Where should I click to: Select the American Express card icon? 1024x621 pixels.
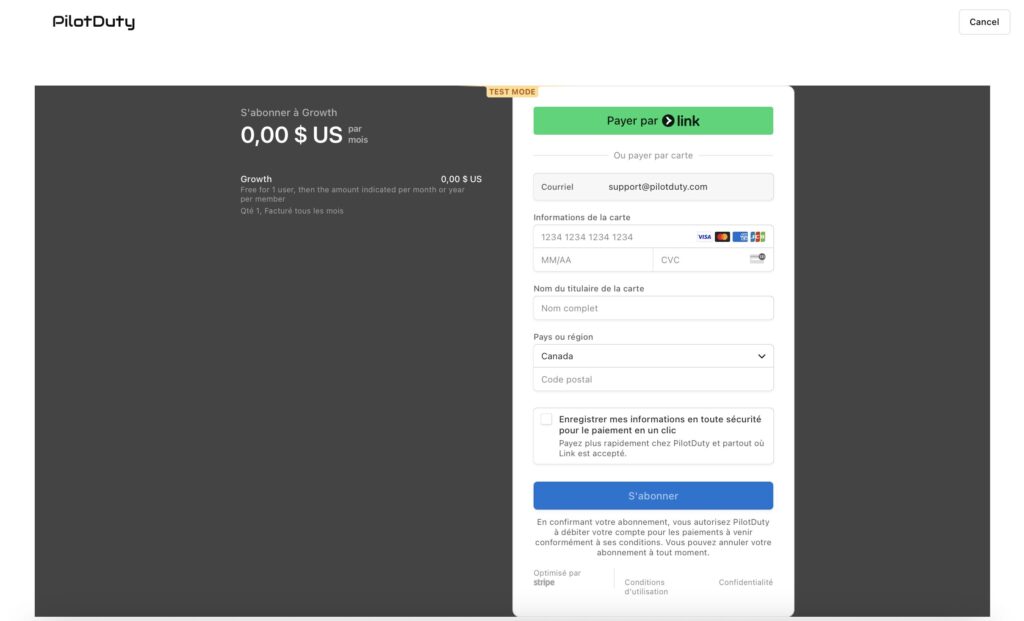pos(740,236)
